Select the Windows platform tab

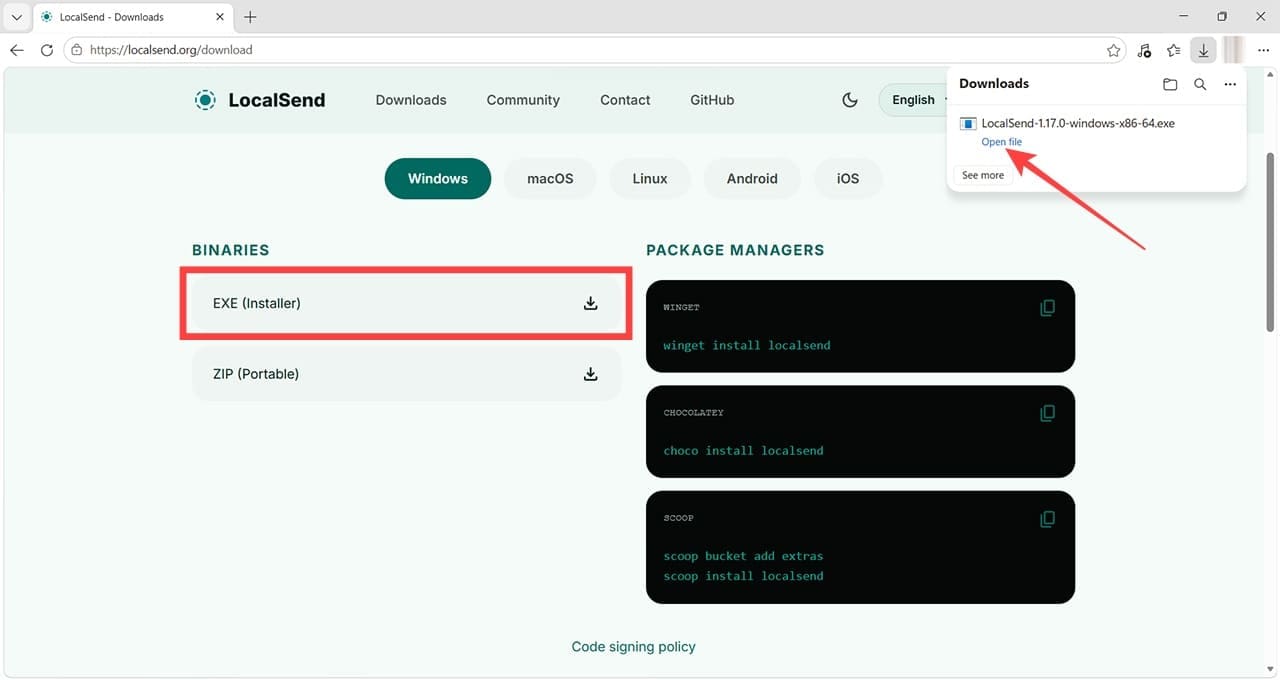[x=438, y=178]
